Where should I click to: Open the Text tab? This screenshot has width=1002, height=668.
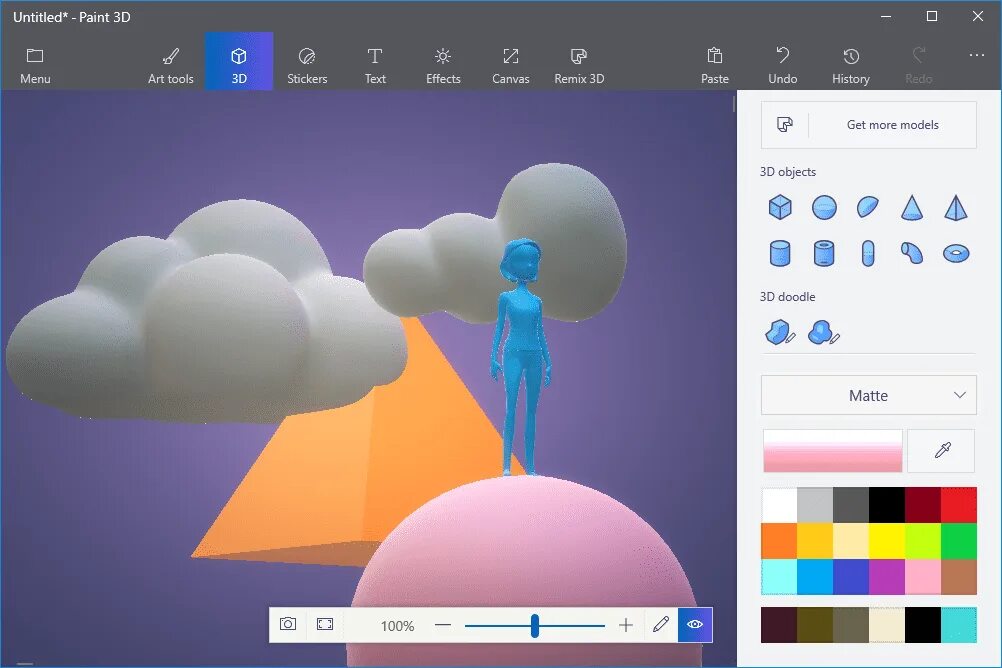[x=375, y=66]
